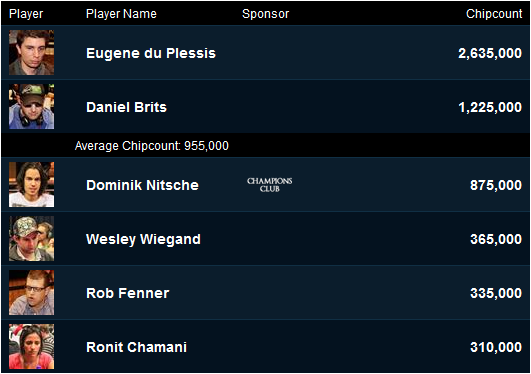Screen dimensions: 531x374
Task: Open Rob Fenner's avatar image
Action: pos(31,293)
